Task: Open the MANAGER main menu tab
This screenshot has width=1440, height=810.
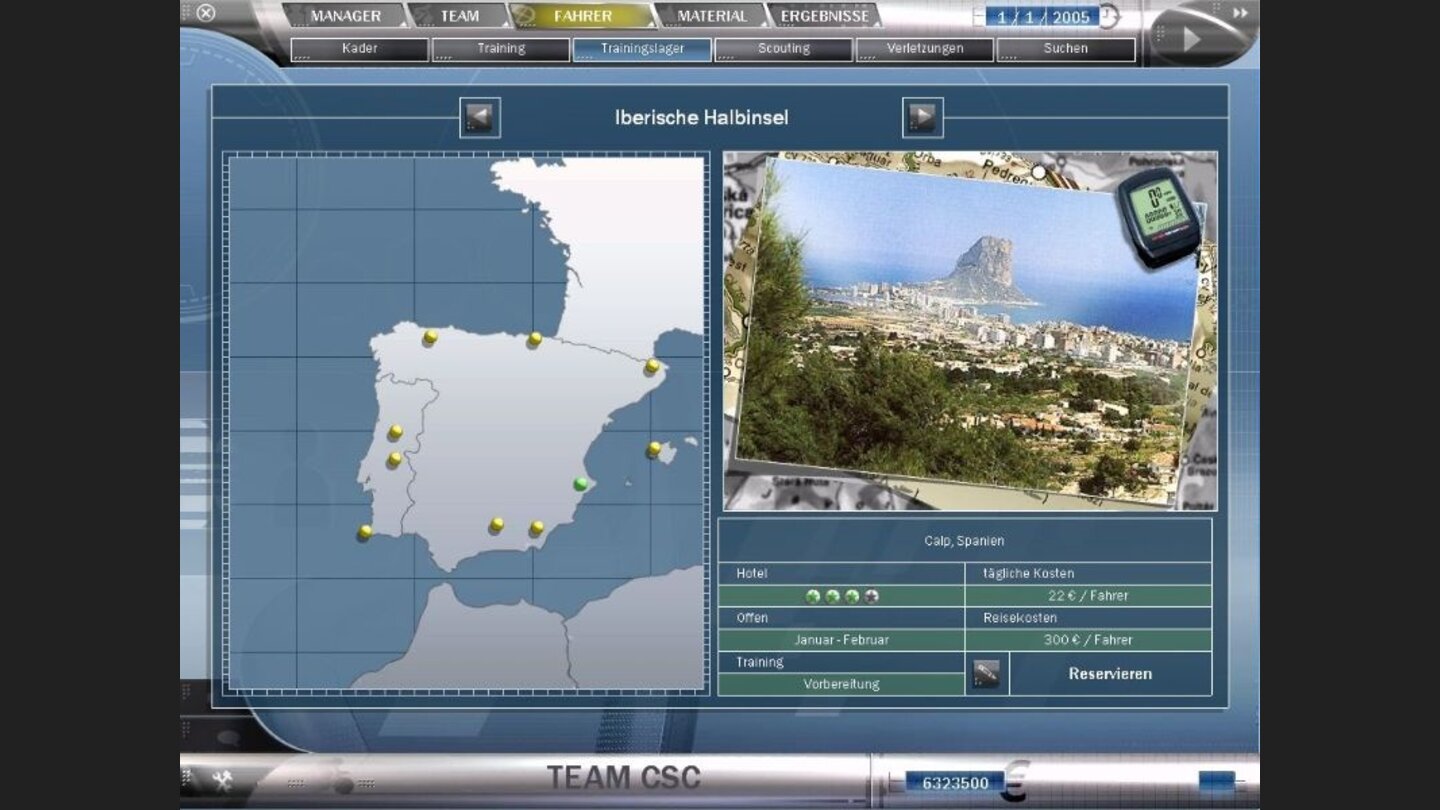Action: (345, 16)
